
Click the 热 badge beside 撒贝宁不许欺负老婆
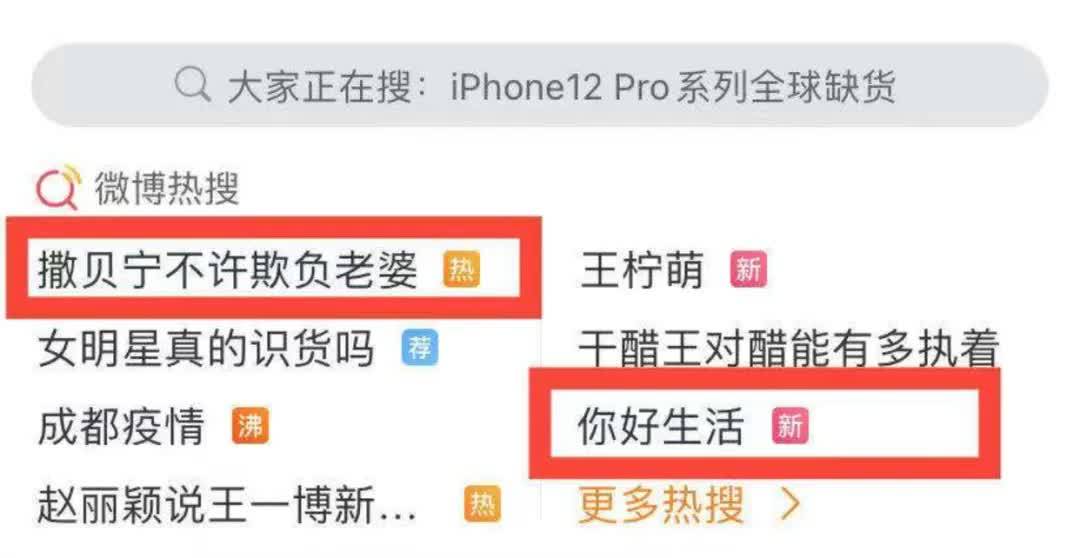click(x=461, y=269)
